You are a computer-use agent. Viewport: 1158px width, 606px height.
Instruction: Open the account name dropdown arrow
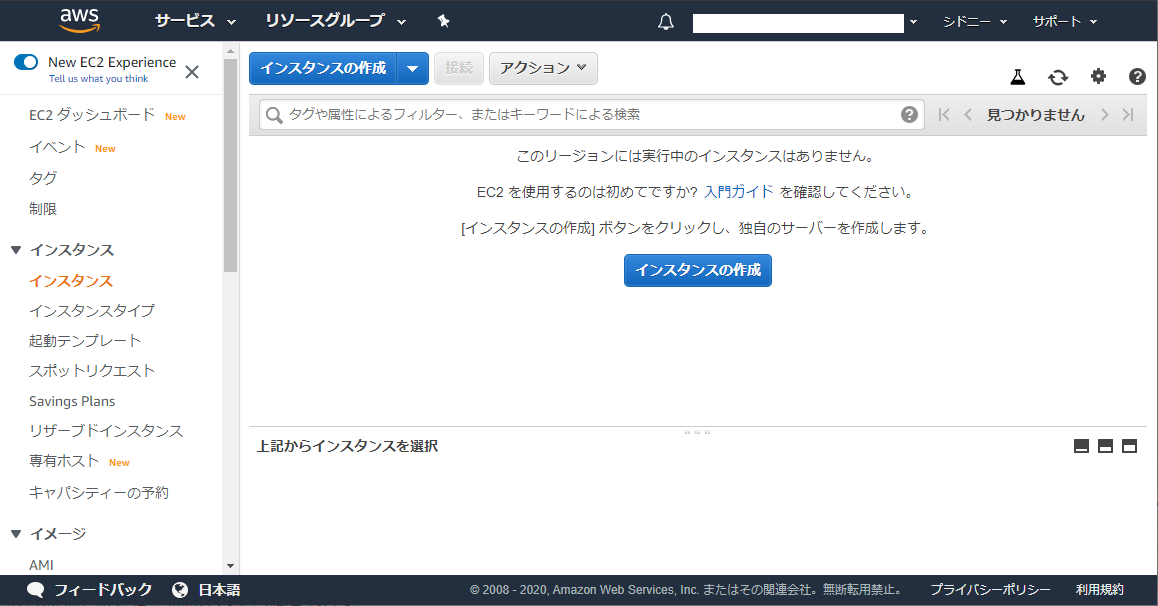coord(914,22)
